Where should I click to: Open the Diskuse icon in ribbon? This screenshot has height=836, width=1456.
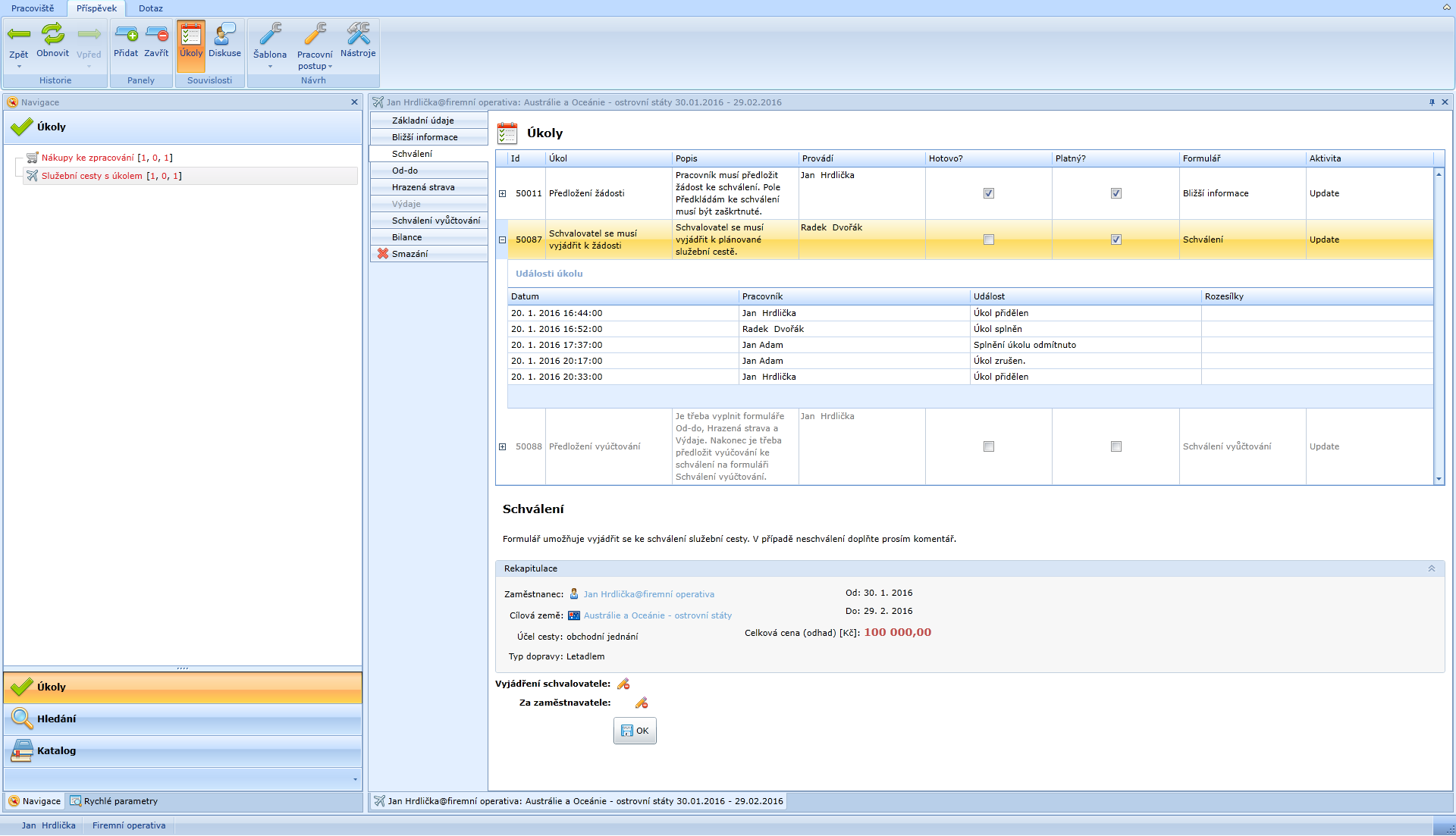point(224,35)
